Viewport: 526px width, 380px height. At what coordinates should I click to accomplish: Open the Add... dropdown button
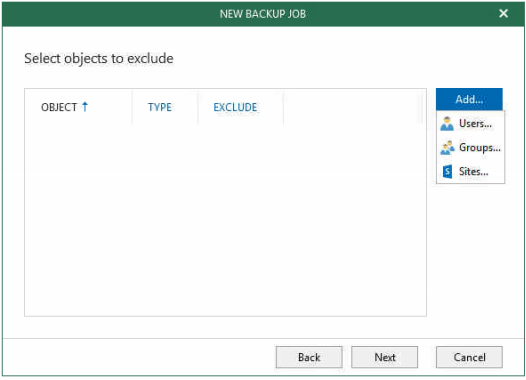(469, 99)
